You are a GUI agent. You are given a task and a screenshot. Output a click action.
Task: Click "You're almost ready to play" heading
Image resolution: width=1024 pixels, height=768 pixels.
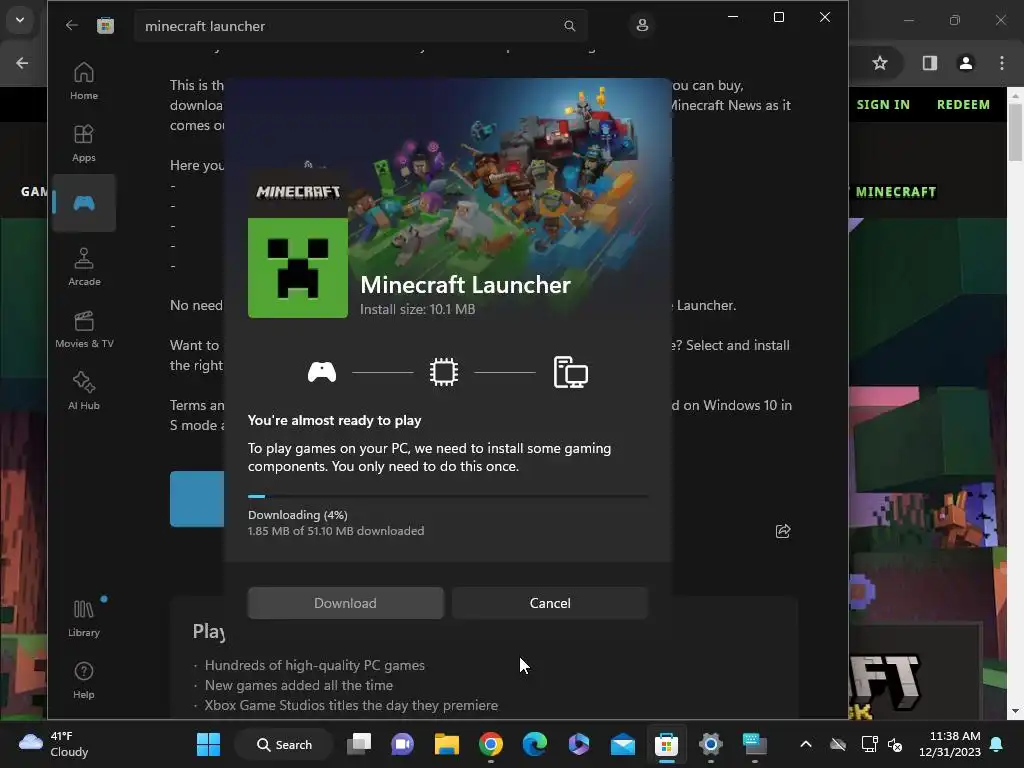click(x=334, y=420)
